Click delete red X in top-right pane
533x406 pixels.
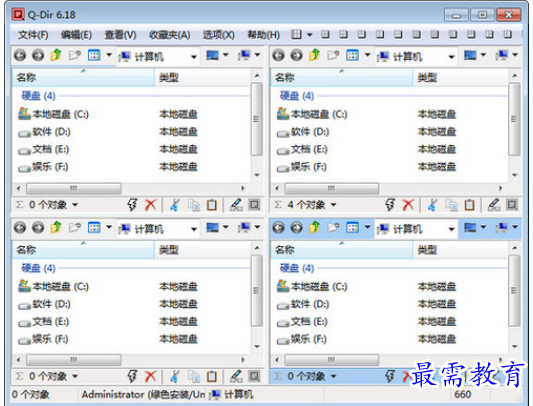[408, 205]
